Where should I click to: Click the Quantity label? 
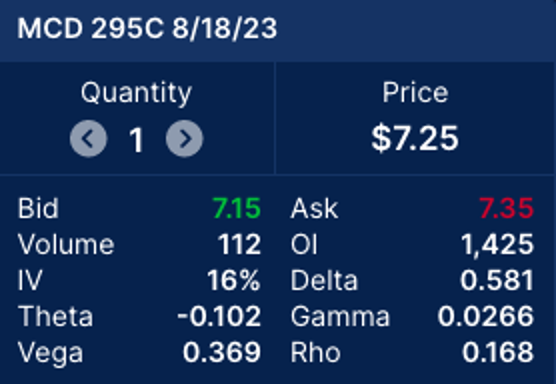136,93
